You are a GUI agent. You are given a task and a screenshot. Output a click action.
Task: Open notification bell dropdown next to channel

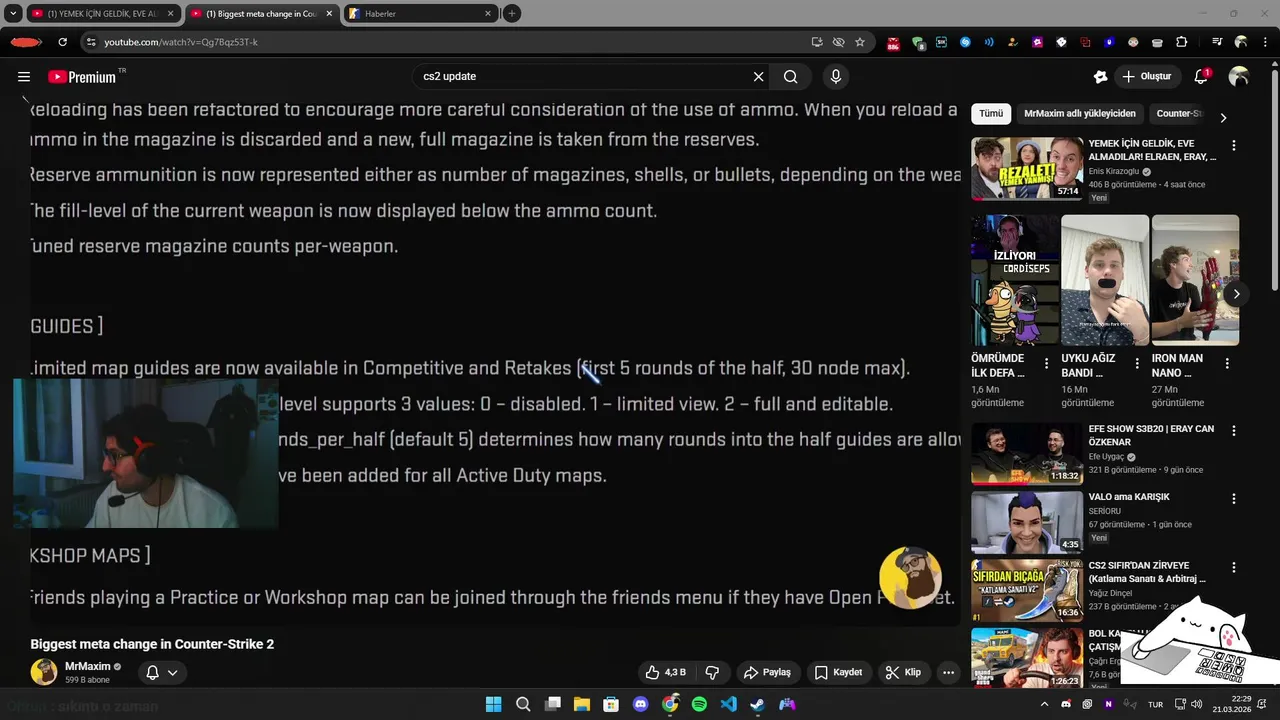tap(161, 673)
